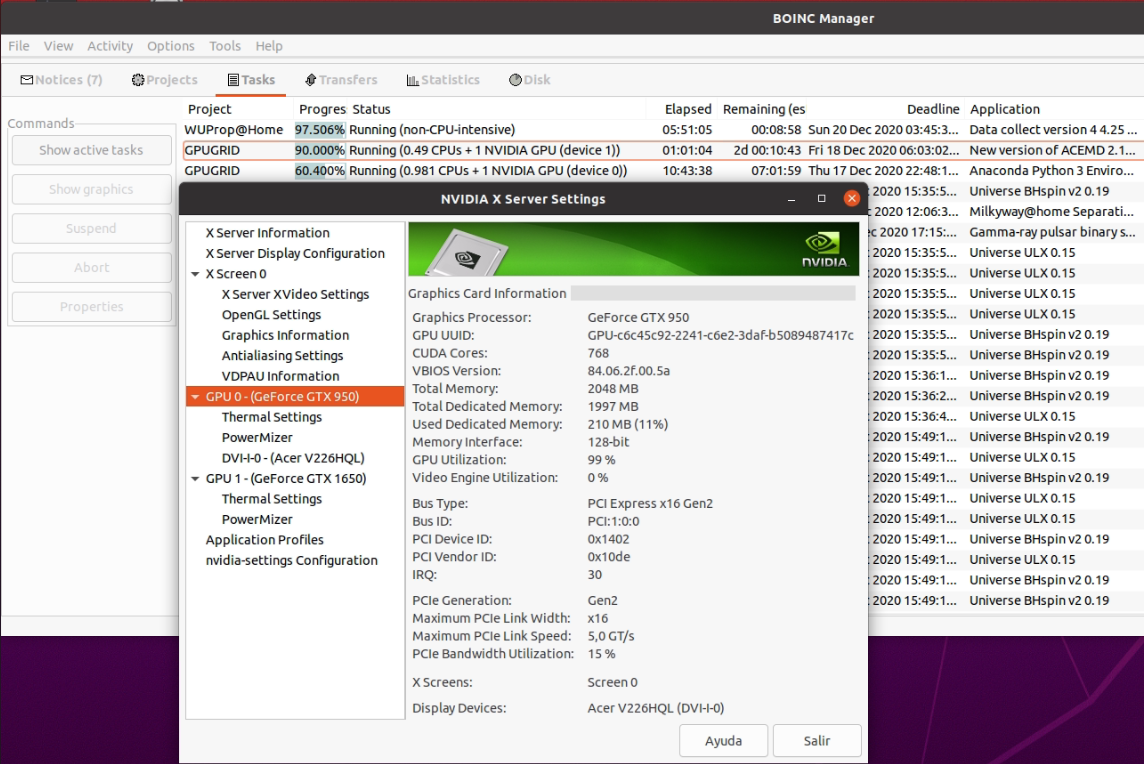Sort tasks by Progress column header
This screenshot has height=764, width=1144.
(x=321, y=109)
